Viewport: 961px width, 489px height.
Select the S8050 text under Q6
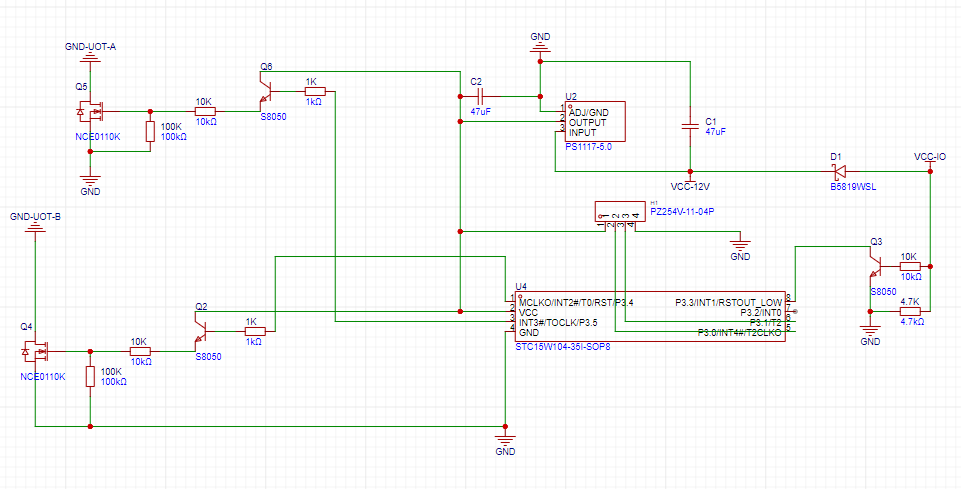click(x=274, y=116)
